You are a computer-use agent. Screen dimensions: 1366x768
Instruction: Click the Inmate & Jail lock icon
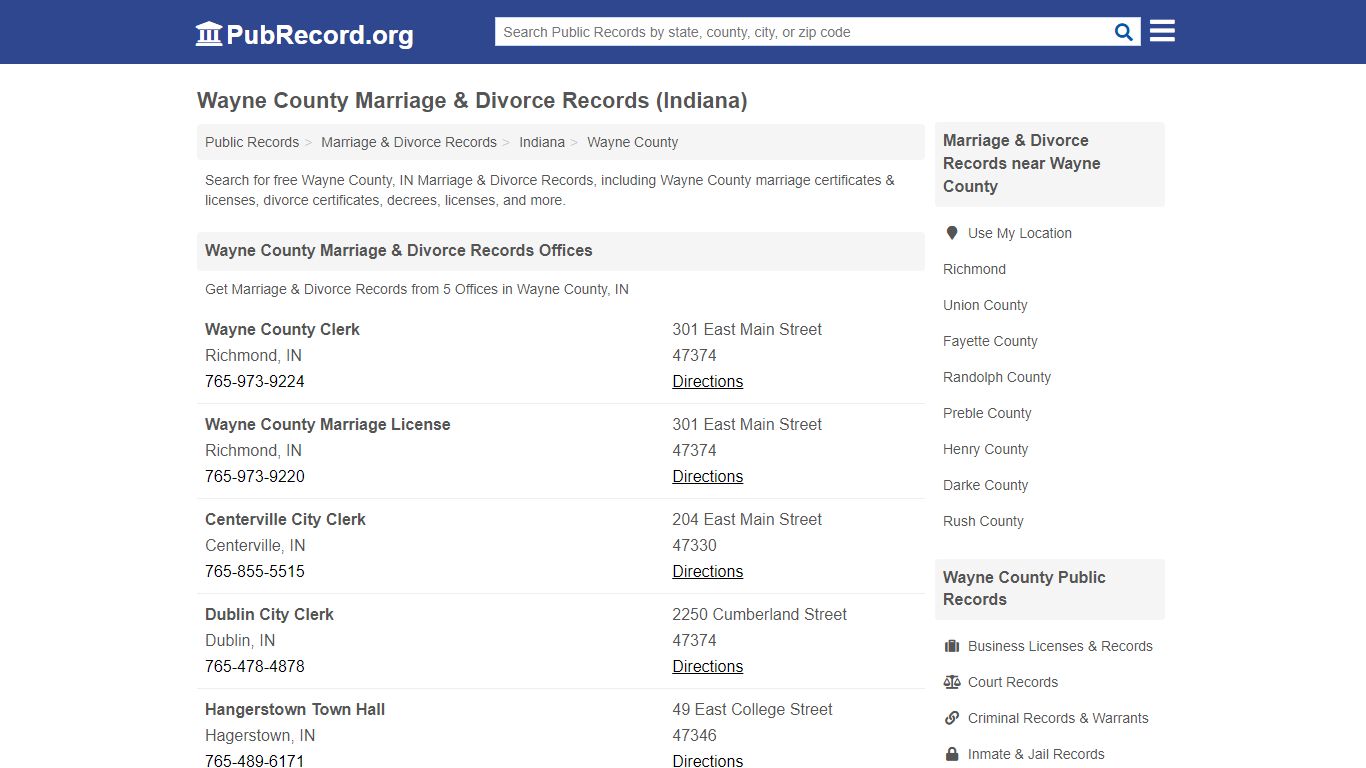(x=952, y=754)
